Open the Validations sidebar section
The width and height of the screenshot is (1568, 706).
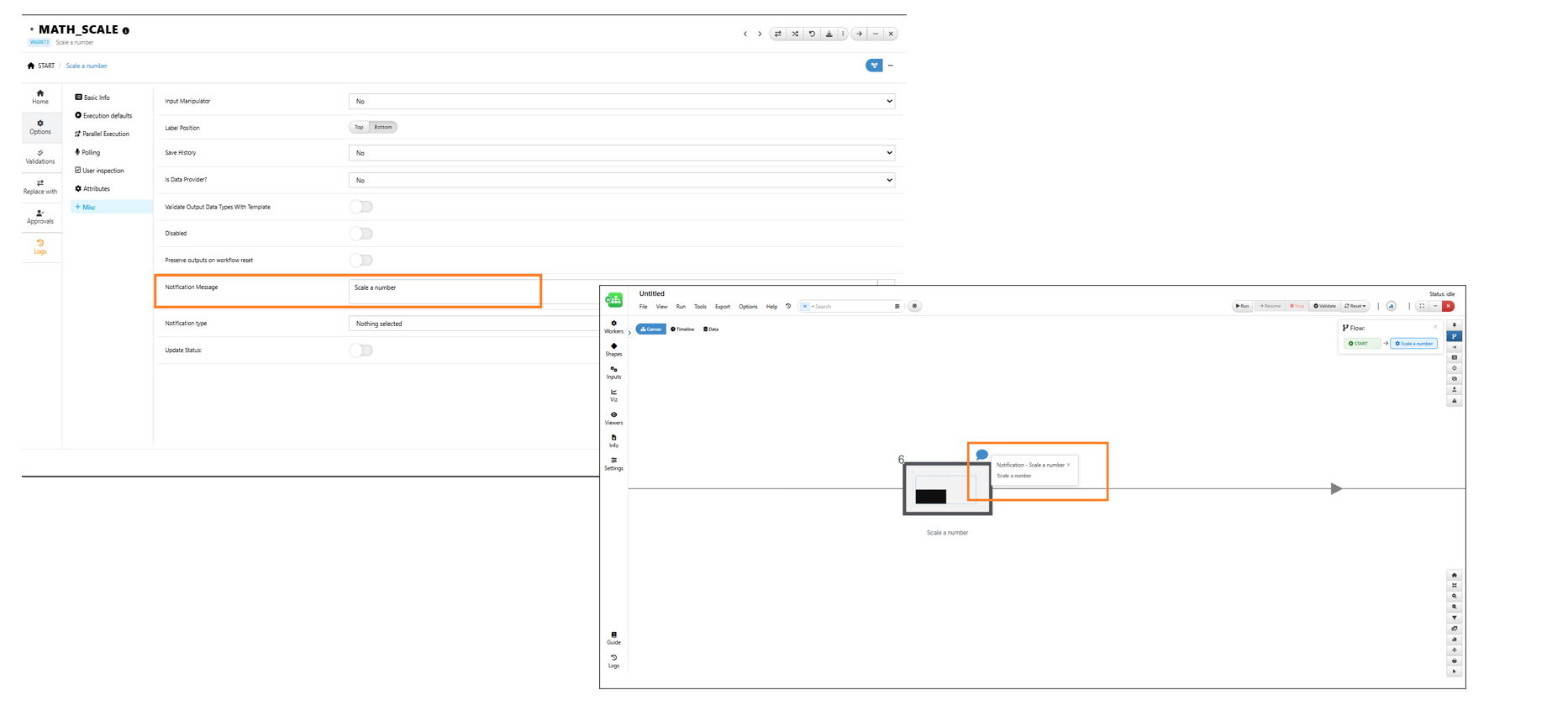click(39, 156)
